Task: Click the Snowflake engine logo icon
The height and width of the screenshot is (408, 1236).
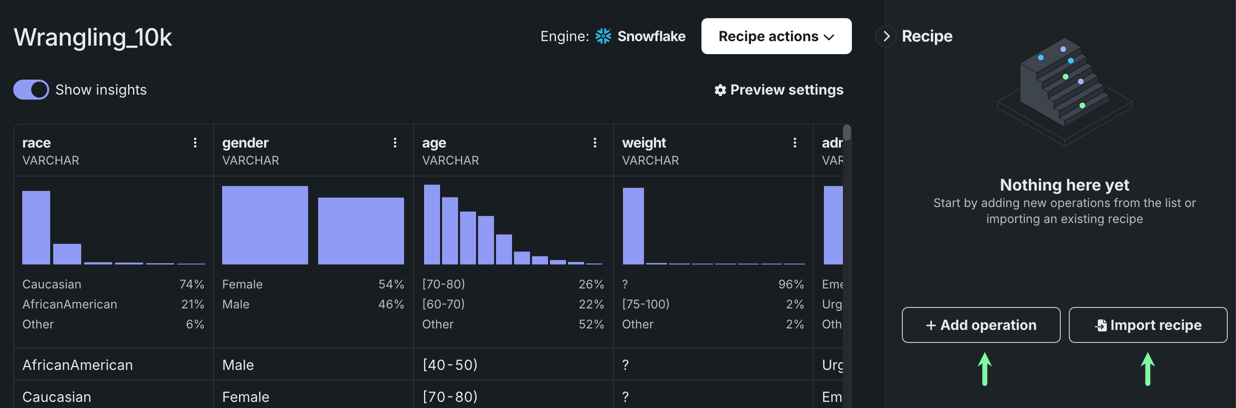Action: pos(603,36)
